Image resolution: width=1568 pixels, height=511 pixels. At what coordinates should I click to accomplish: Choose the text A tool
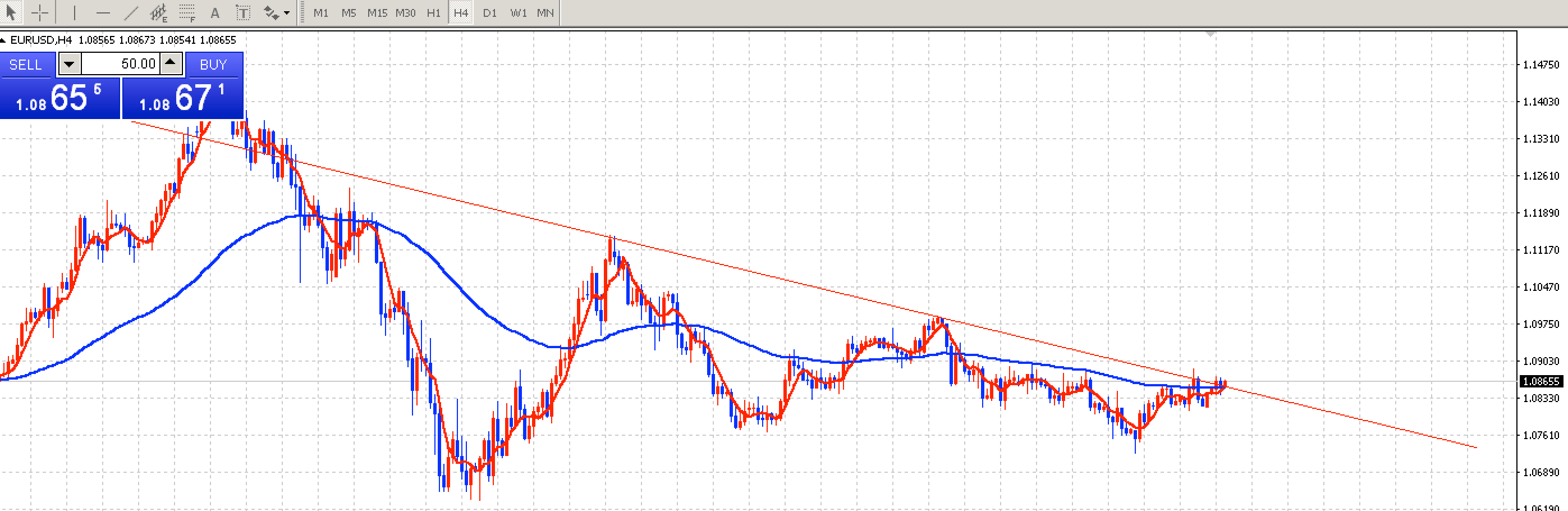click(x=215, y=12)
